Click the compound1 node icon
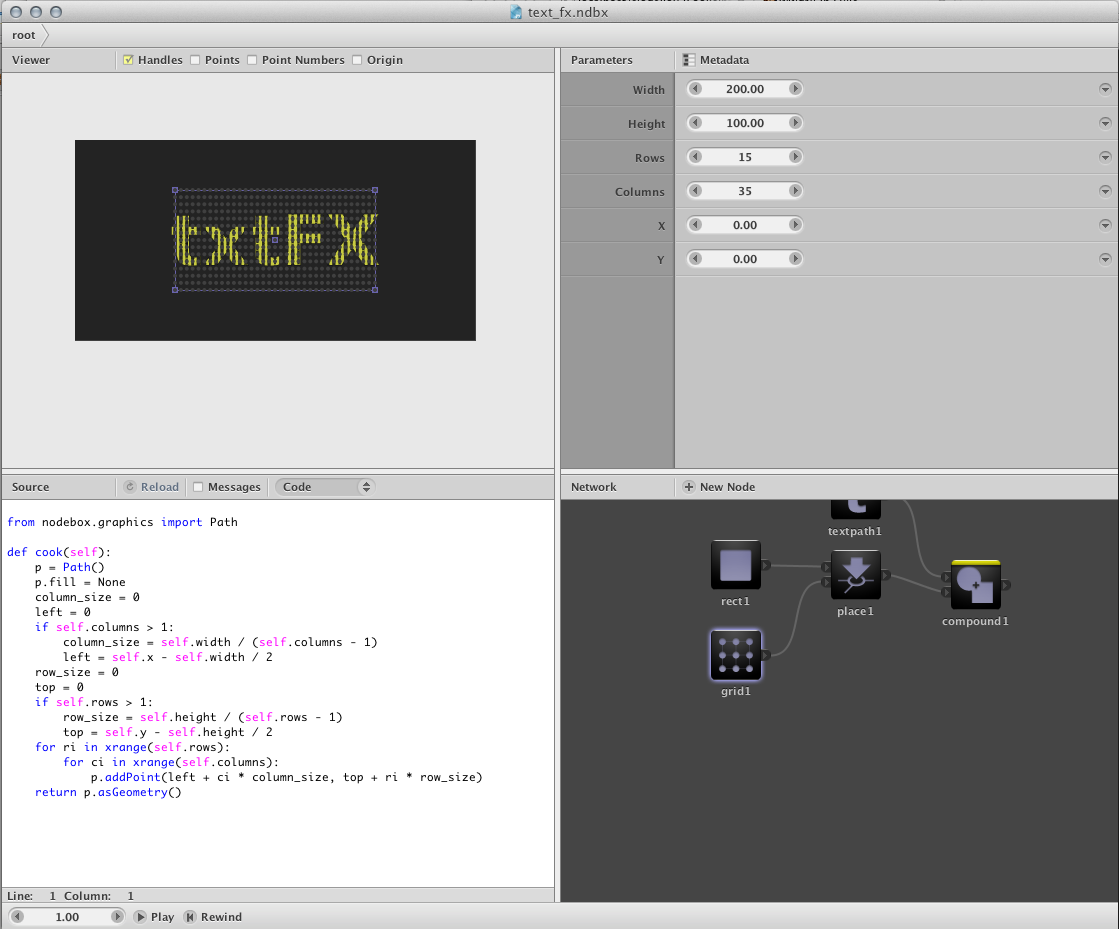 point(976,585)
